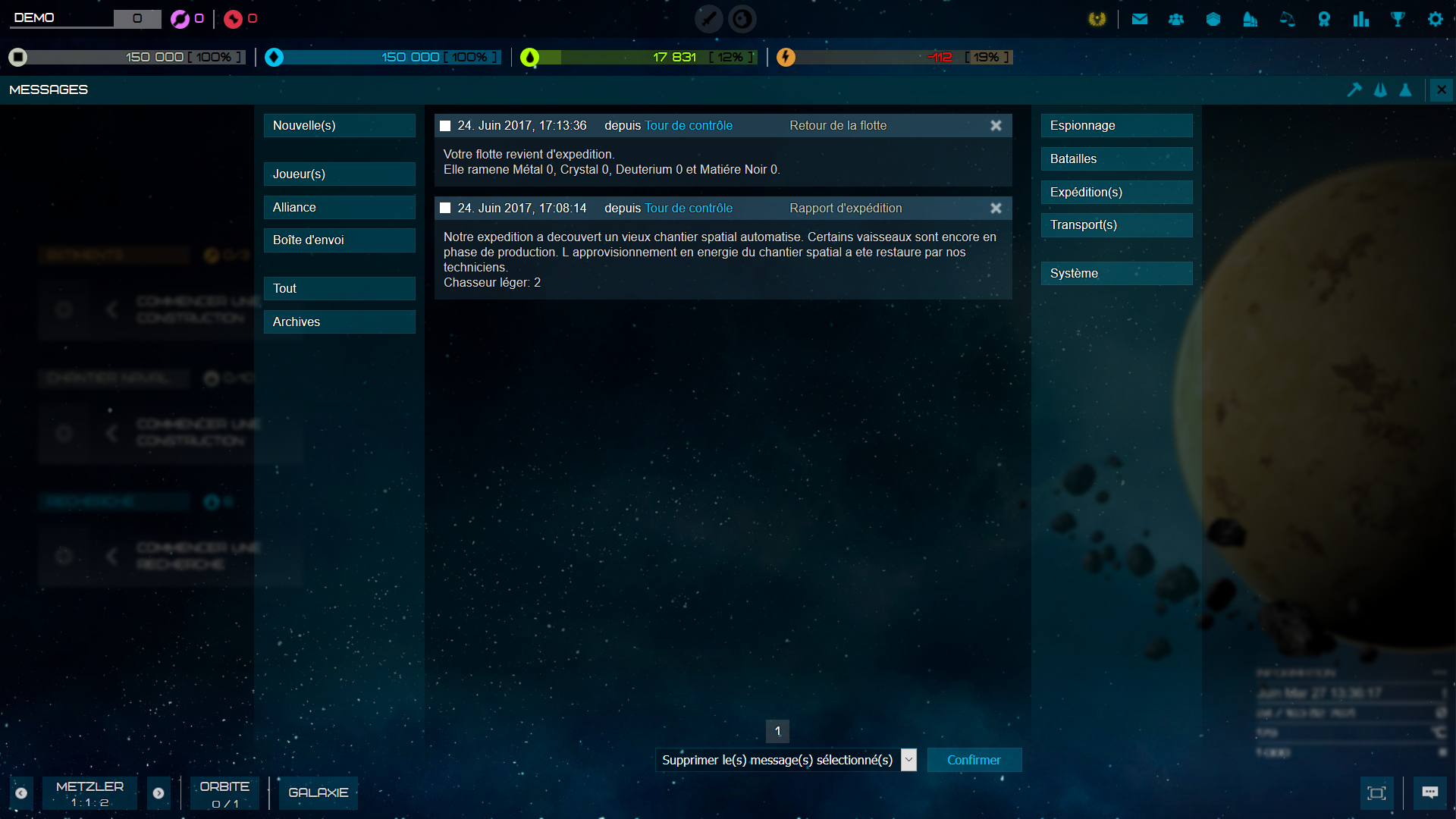Open the GALAXIE view
1456x819 pixels.
(x=318, y=793)
